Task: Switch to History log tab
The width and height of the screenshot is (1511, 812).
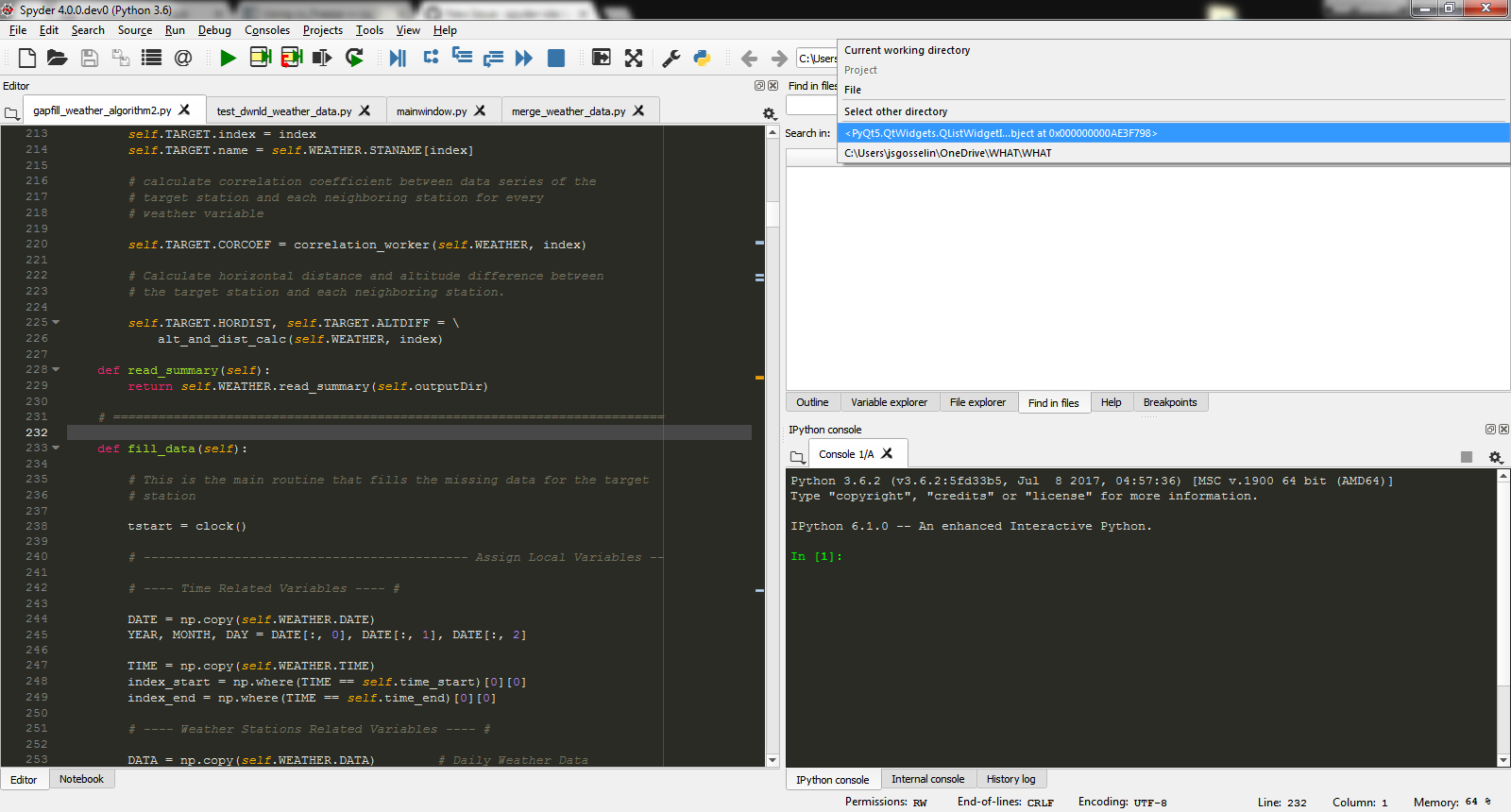Action: coord(1010,779)
